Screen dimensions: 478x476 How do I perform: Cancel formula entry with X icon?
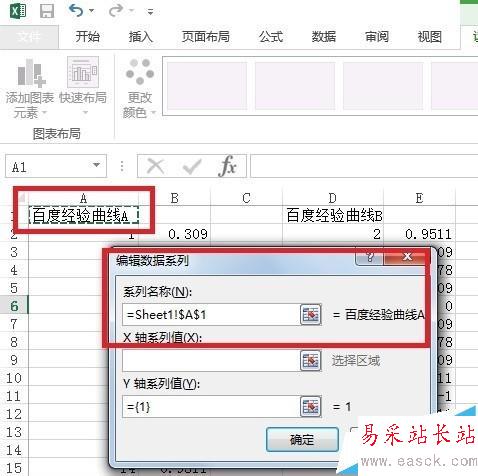(x=156, y=166)
